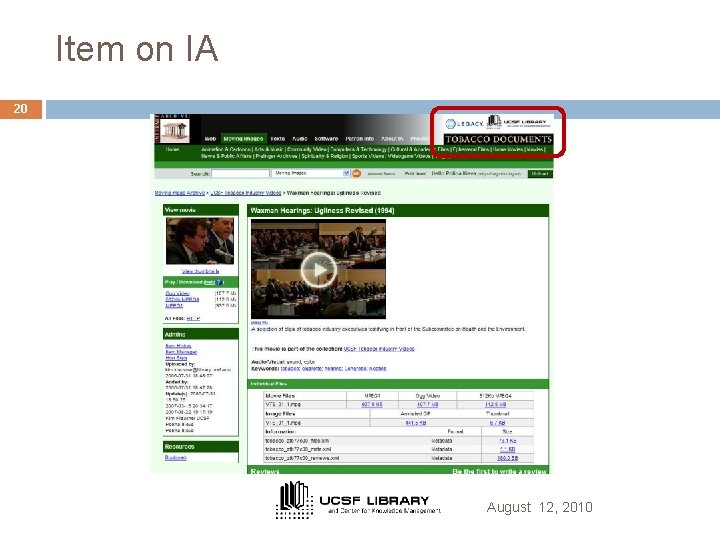Open the Item Manager admin link
This screenshot has width=720, height=540.
[x=181, y=352]
